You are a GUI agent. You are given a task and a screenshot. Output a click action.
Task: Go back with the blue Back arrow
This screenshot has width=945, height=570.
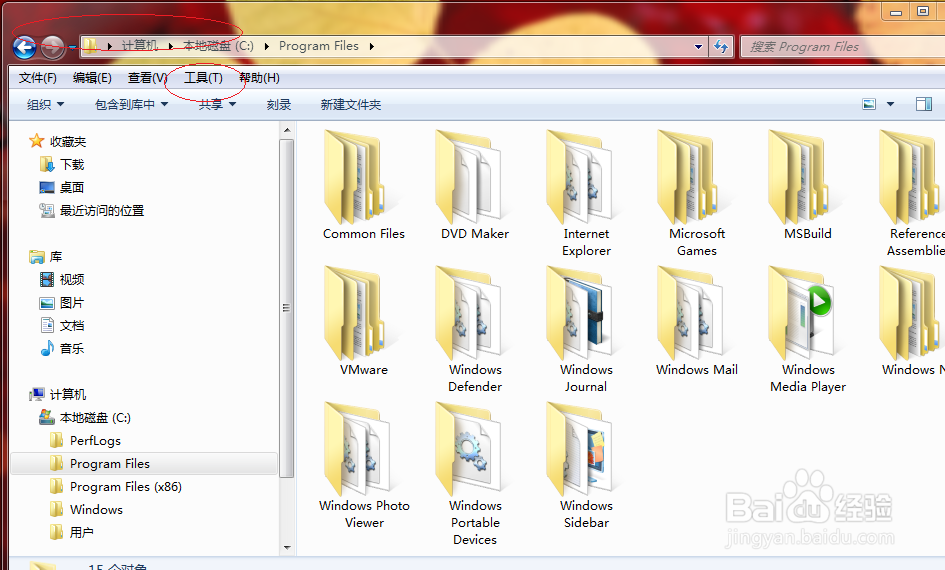point(24,46)
